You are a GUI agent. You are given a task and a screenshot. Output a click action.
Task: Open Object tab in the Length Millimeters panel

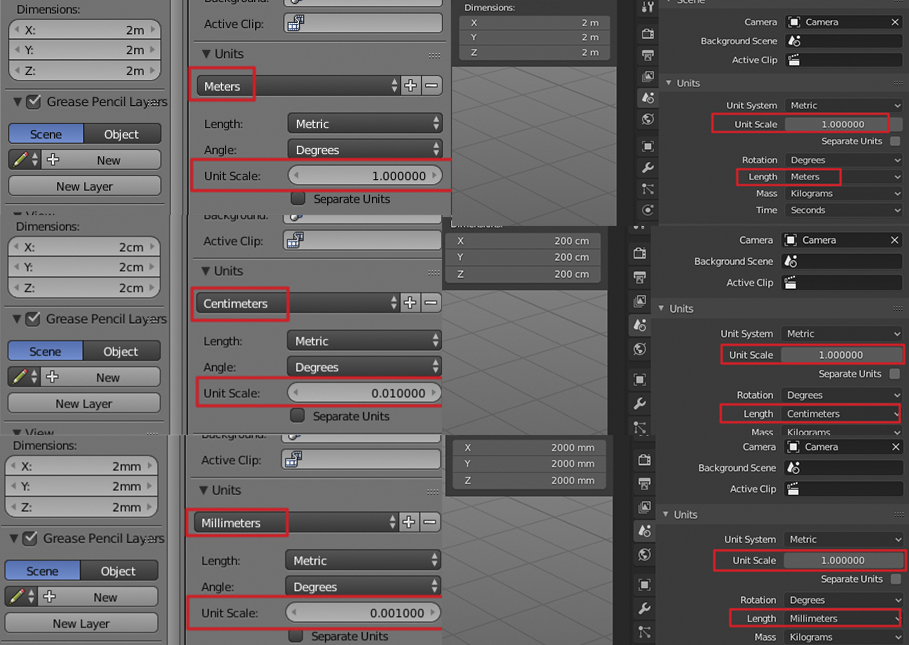tap(644, 584)
